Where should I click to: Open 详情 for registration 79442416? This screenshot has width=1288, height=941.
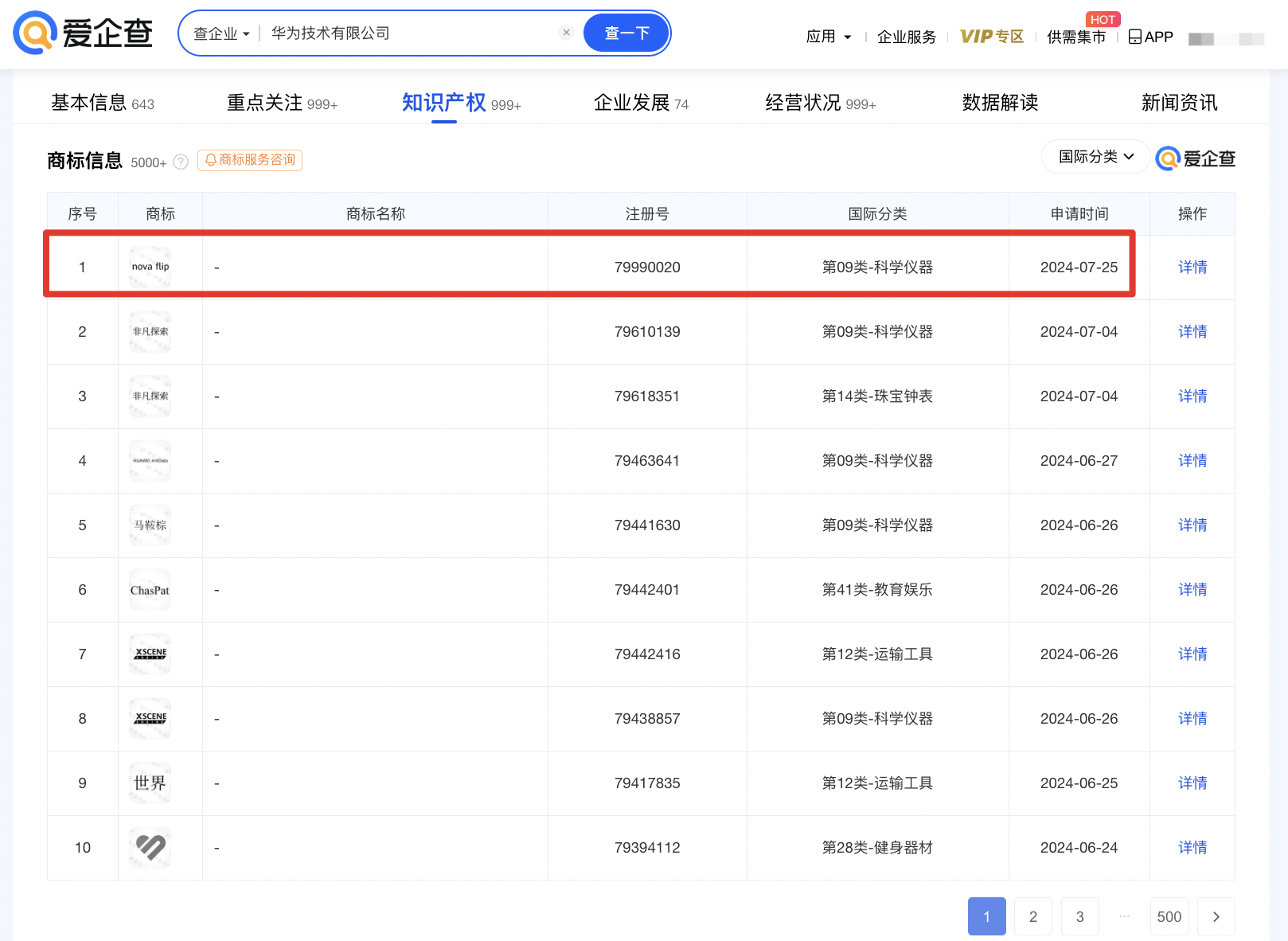1192,654
